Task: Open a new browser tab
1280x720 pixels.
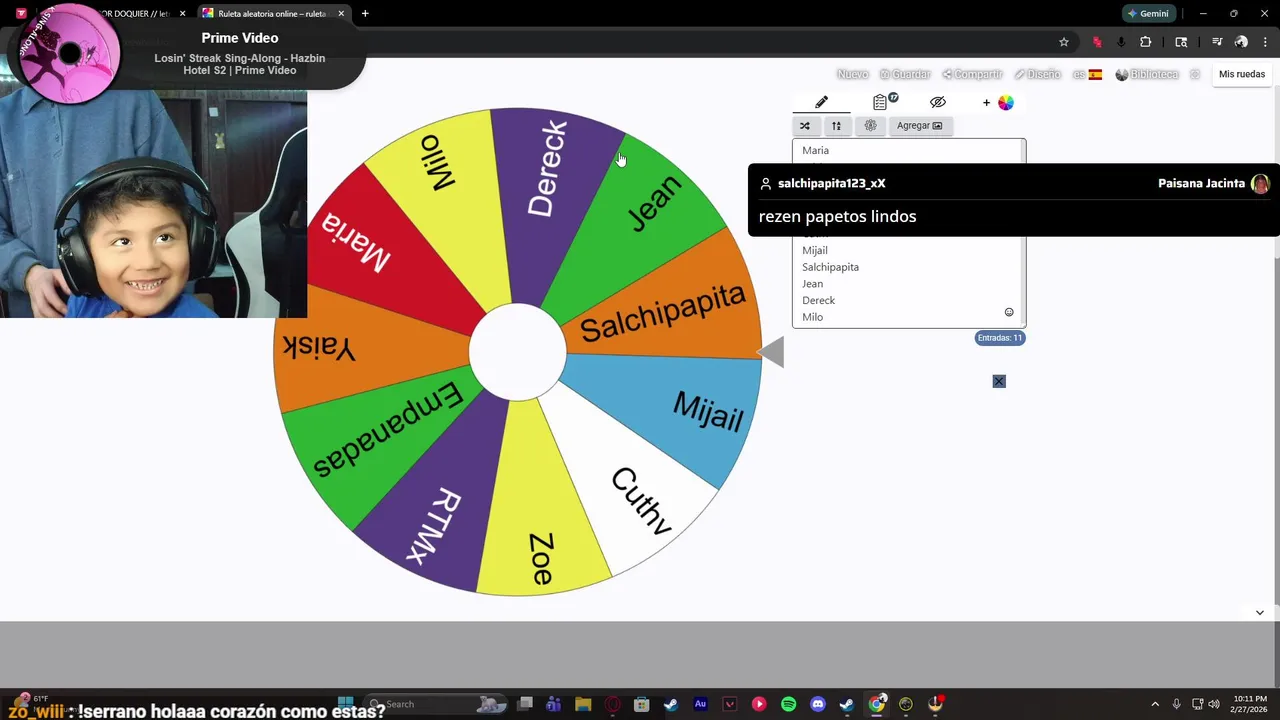Action: click(365, 14)
